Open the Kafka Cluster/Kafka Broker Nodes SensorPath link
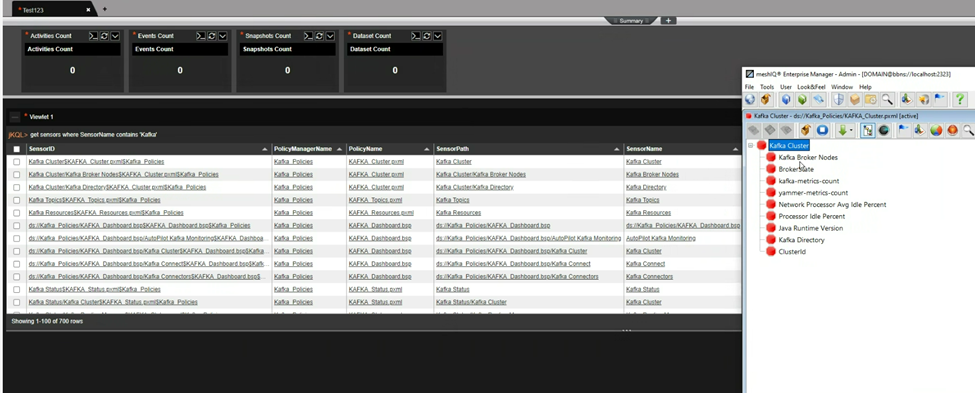This screenshot has width=975, height=393. (x=481, y=175)
